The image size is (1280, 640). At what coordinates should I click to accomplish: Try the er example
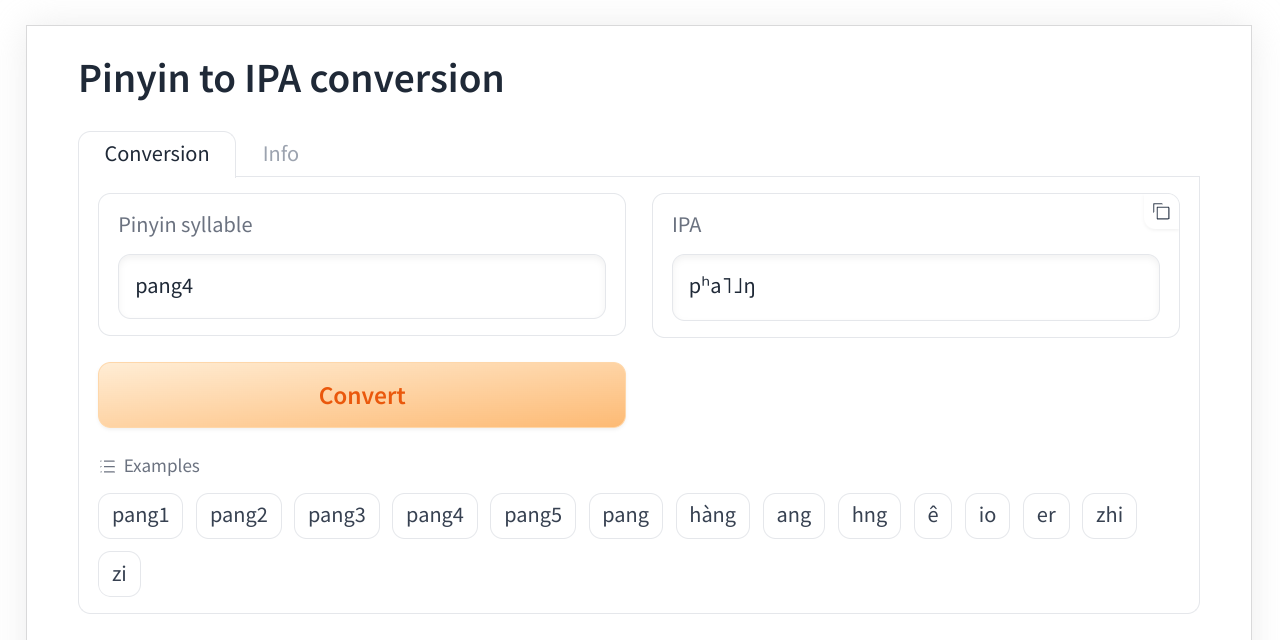pos(1046,516)
